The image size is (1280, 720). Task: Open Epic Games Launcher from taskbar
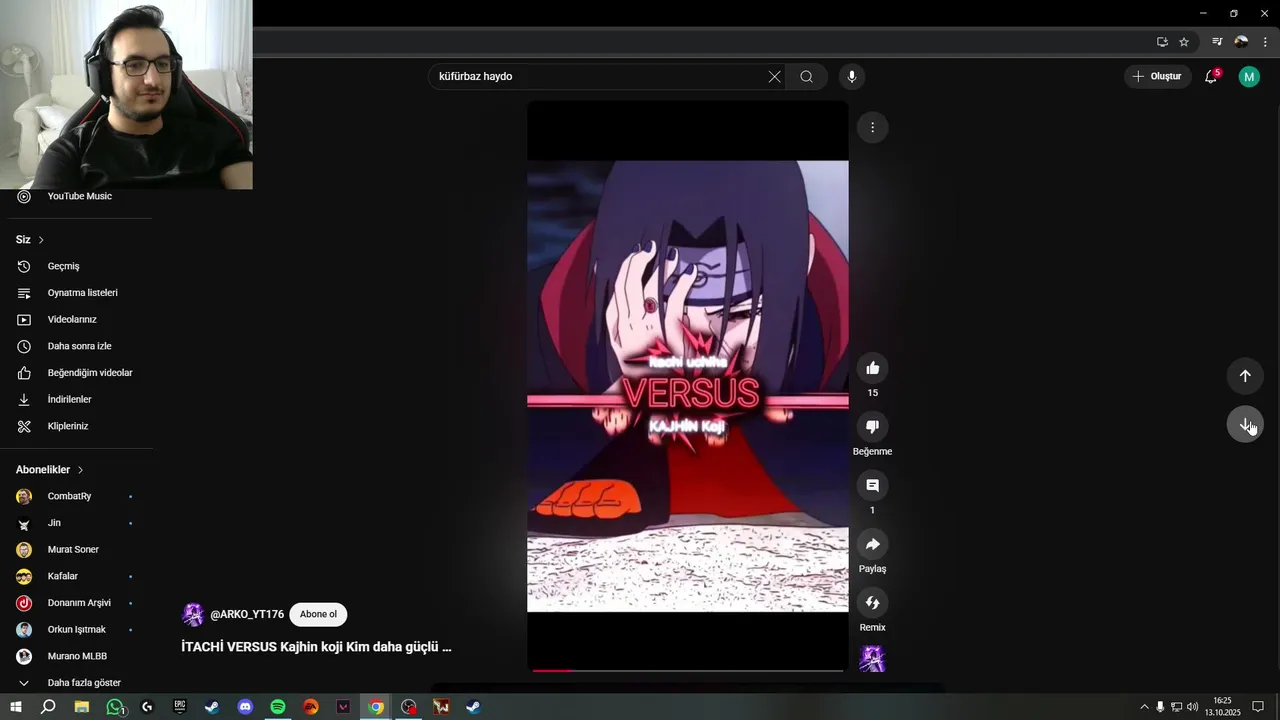(180, 707)
